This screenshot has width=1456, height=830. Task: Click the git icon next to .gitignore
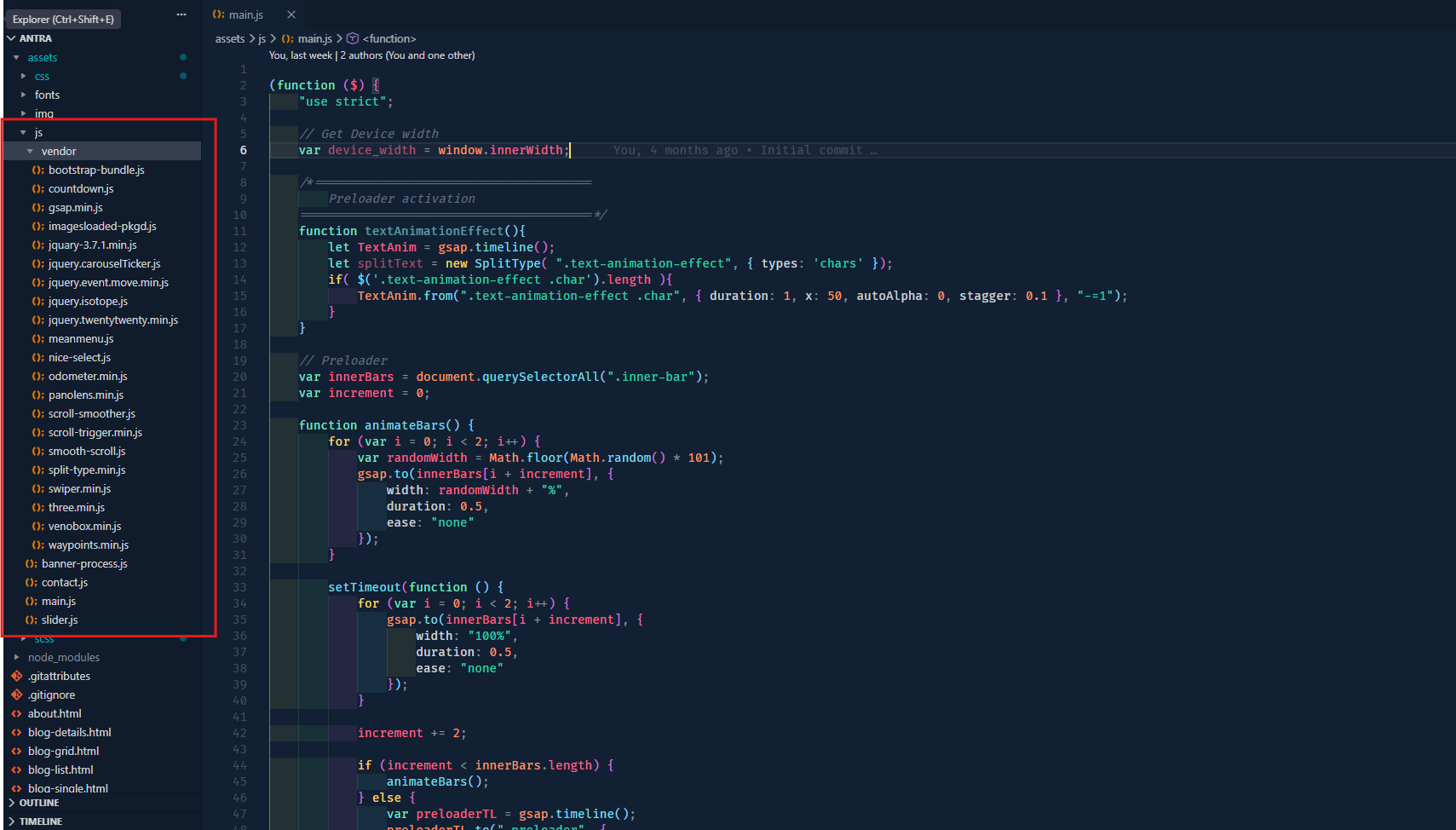click(x=16, y=695)
